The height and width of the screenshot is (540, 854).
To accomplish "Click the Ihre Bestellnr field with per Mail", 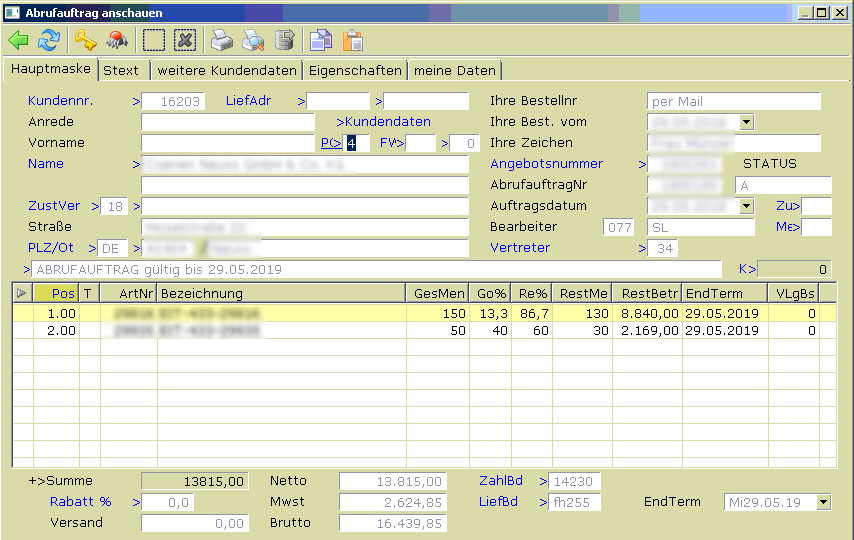I will pyautogui.click(x=733, y=101).
